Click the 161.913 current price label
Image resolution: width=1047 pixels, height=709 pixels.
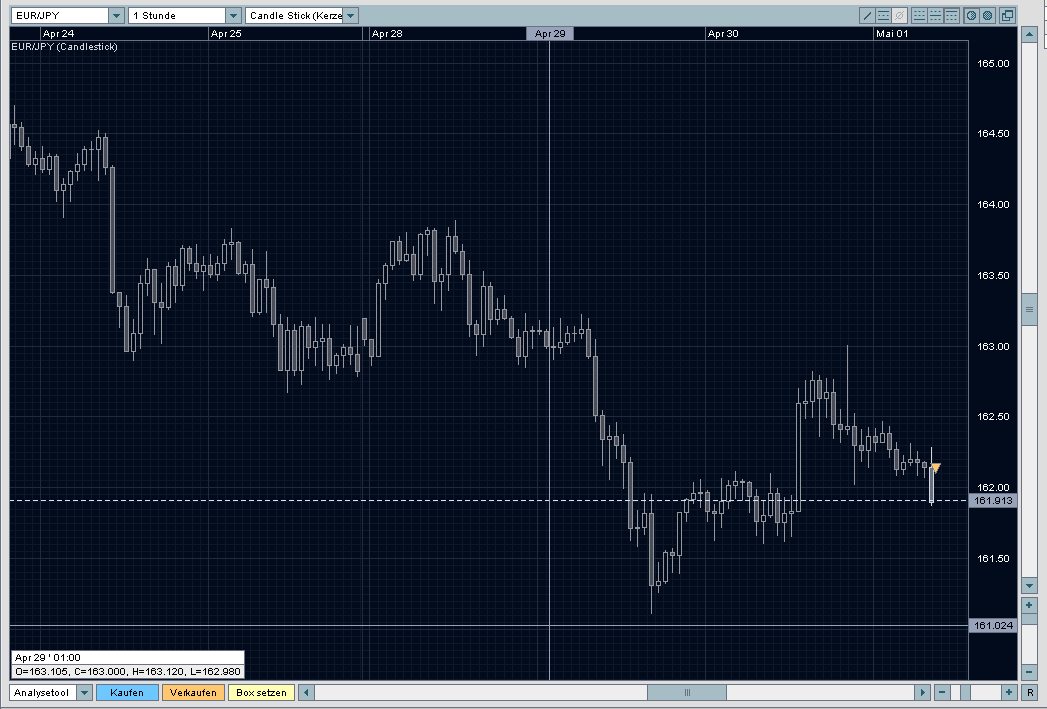(x=993, y=501)
